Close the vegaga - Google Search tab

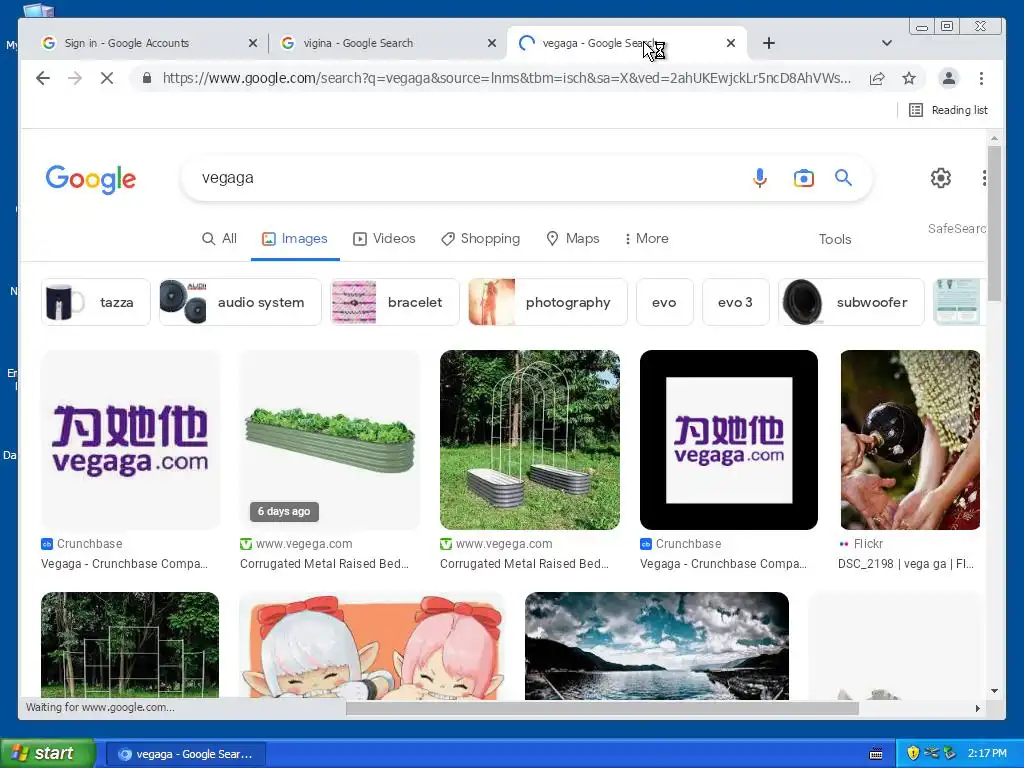click(x=731, y=43)
